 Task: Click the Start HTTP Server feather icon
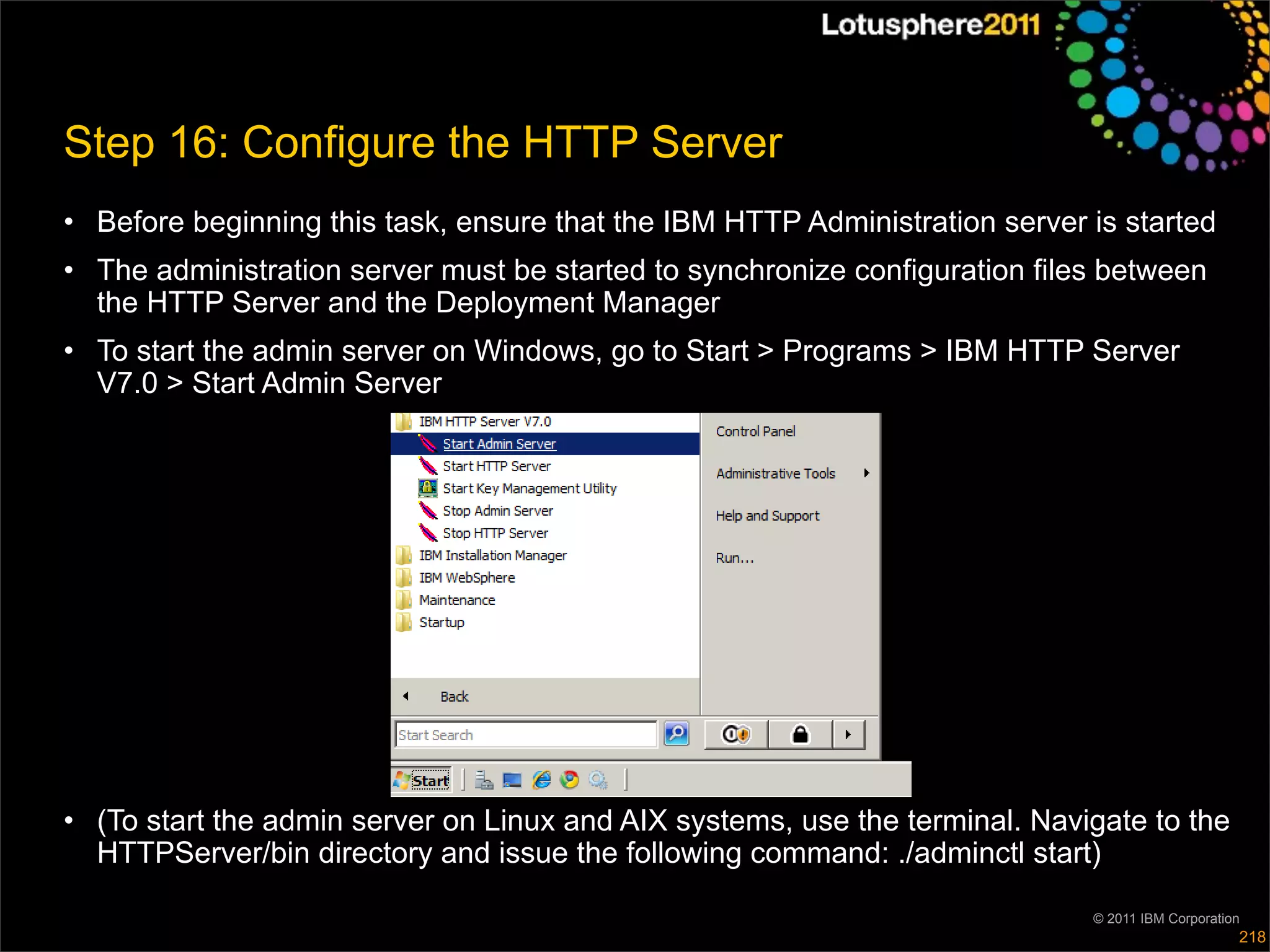[427, 466]
